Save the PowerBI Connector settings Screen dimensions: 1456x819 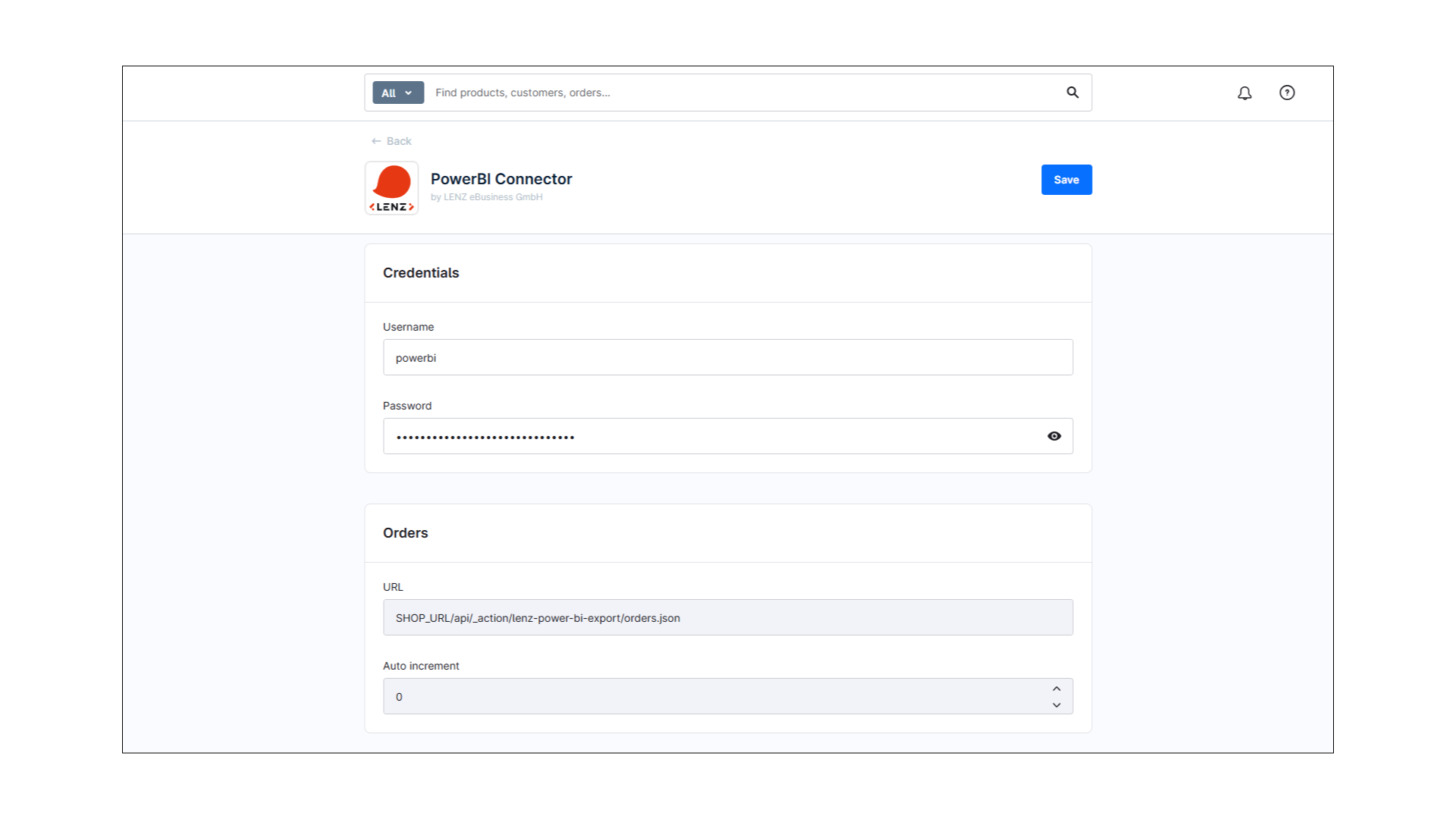[1066, 180]
